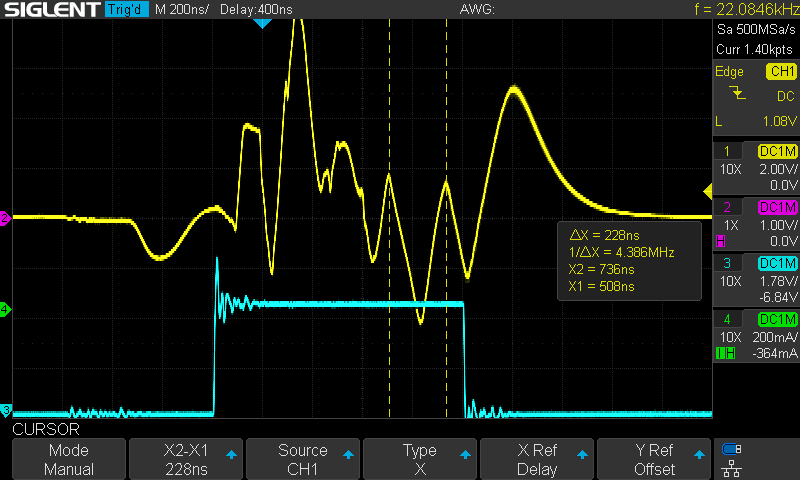Open channel 2 DC1M settings box

click(777, 207)
